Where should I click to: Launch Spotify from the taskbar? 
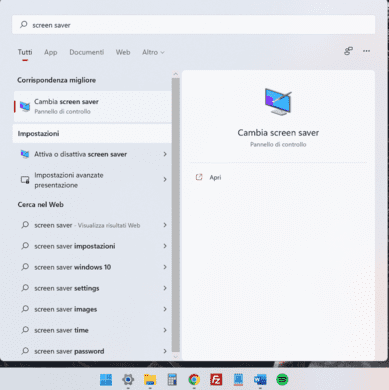coord(282,379)
